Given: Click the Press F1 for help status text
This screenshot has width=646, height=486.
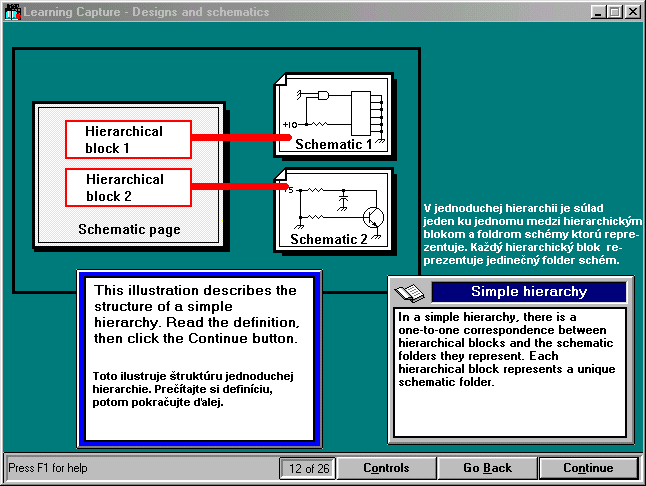Looking at the screenshot, I should [47, 468].
